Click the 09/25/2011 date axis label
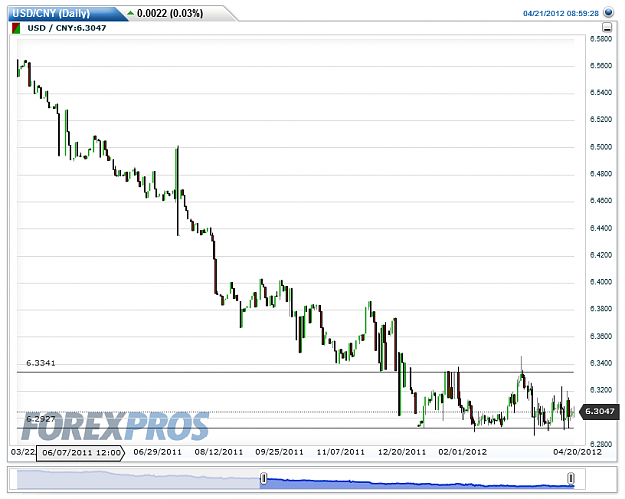 pos(279,452)
